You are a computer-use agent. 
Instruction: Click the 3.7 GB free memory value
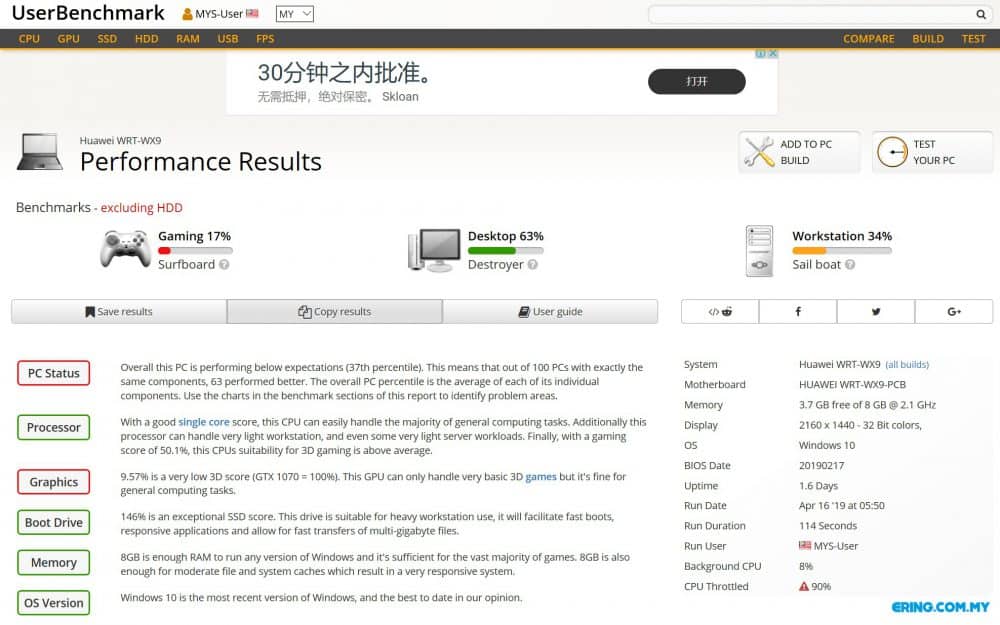[867, 405]
